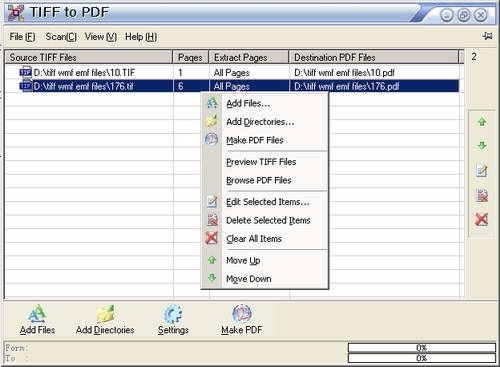Minimize the TIFF to PDF window
Image resolution: width=500 pixels, height=367 pixels.
pos(447,15)
